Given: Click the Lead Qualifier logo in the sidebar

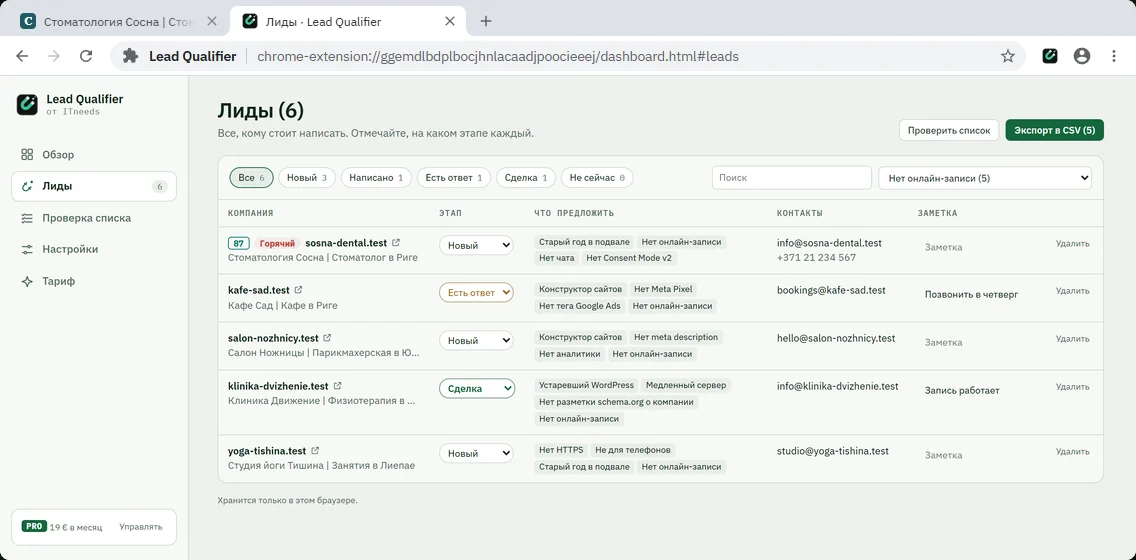Looking at the screenshot, I should 27,104.
